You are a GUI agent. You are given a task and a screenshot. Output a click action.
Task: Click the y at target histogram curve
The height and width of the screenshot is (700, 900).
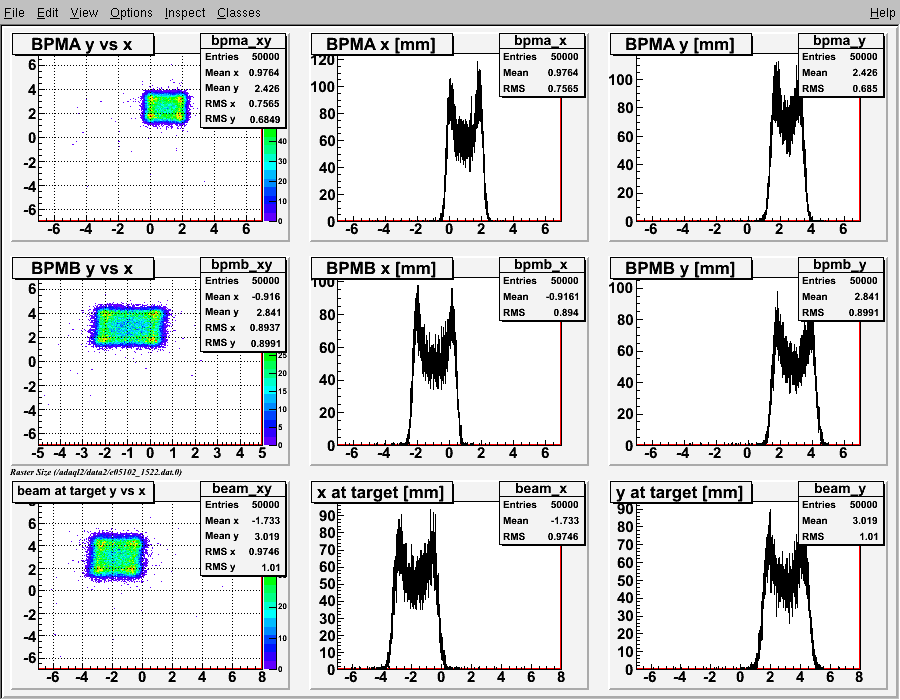pyautogui.click(x=786, y=591)
